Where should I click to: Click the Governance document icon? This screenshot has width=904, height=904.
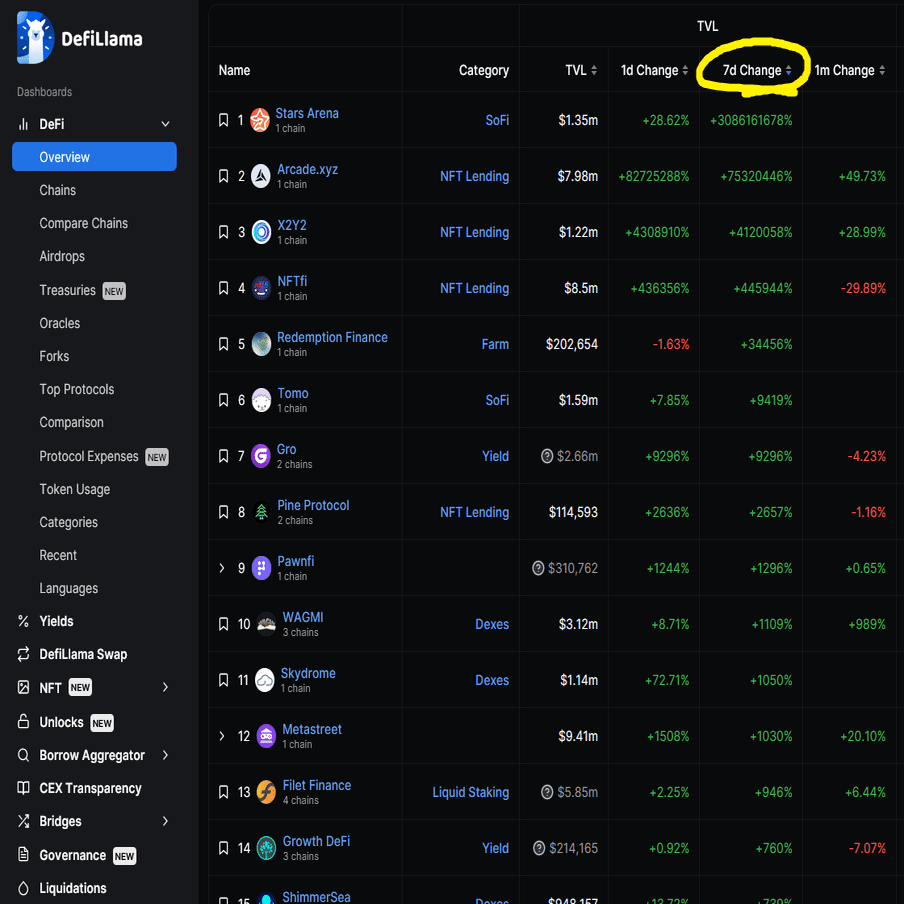(23, 854)
